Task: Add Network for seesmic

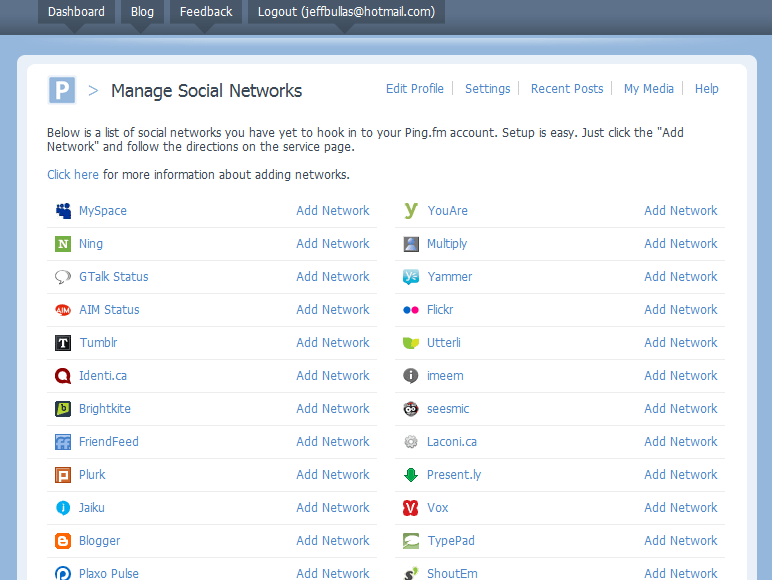Action: pyautogui.click(x=681, y=409)
